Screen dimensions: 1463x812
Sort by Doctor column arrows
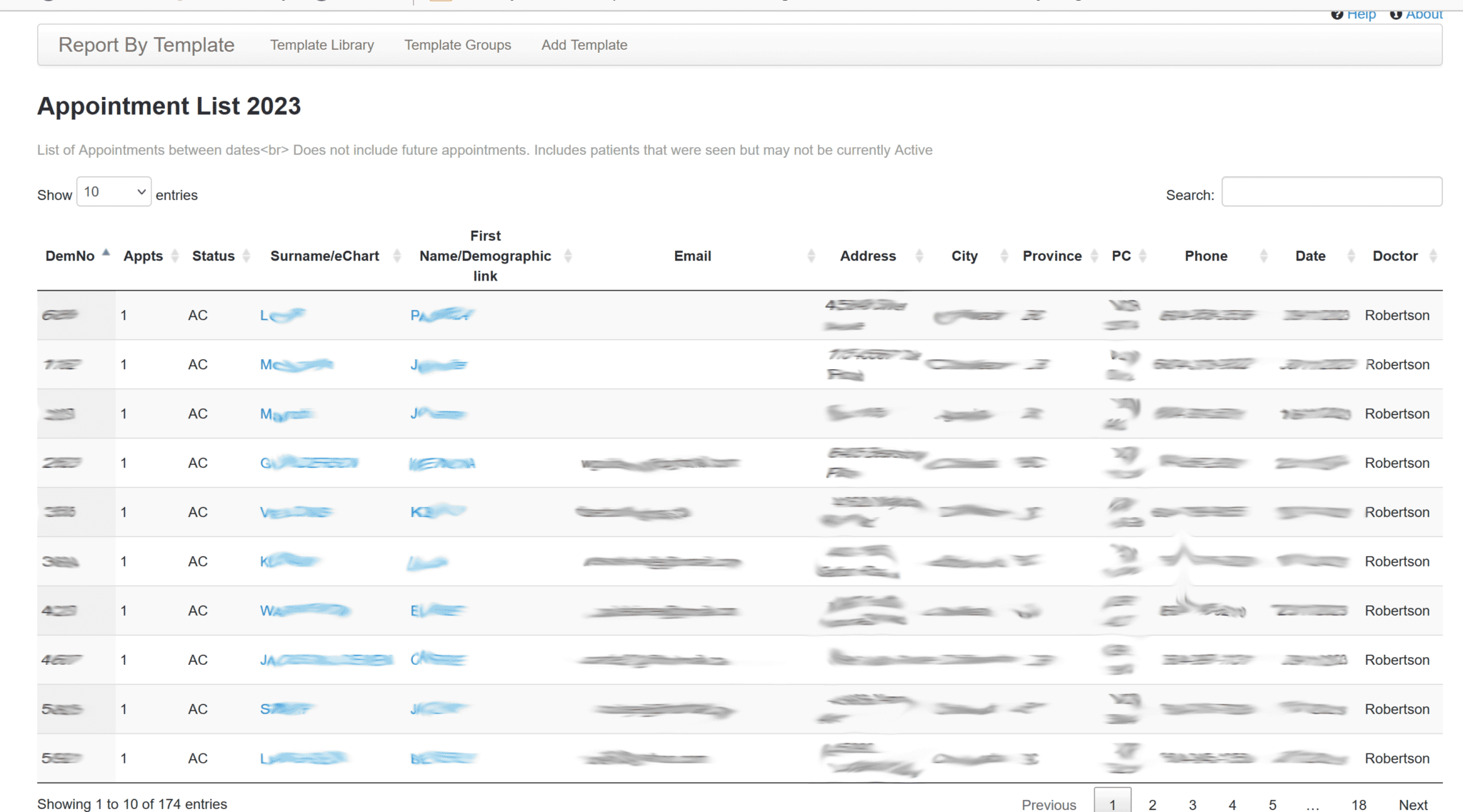point(1432,256)
